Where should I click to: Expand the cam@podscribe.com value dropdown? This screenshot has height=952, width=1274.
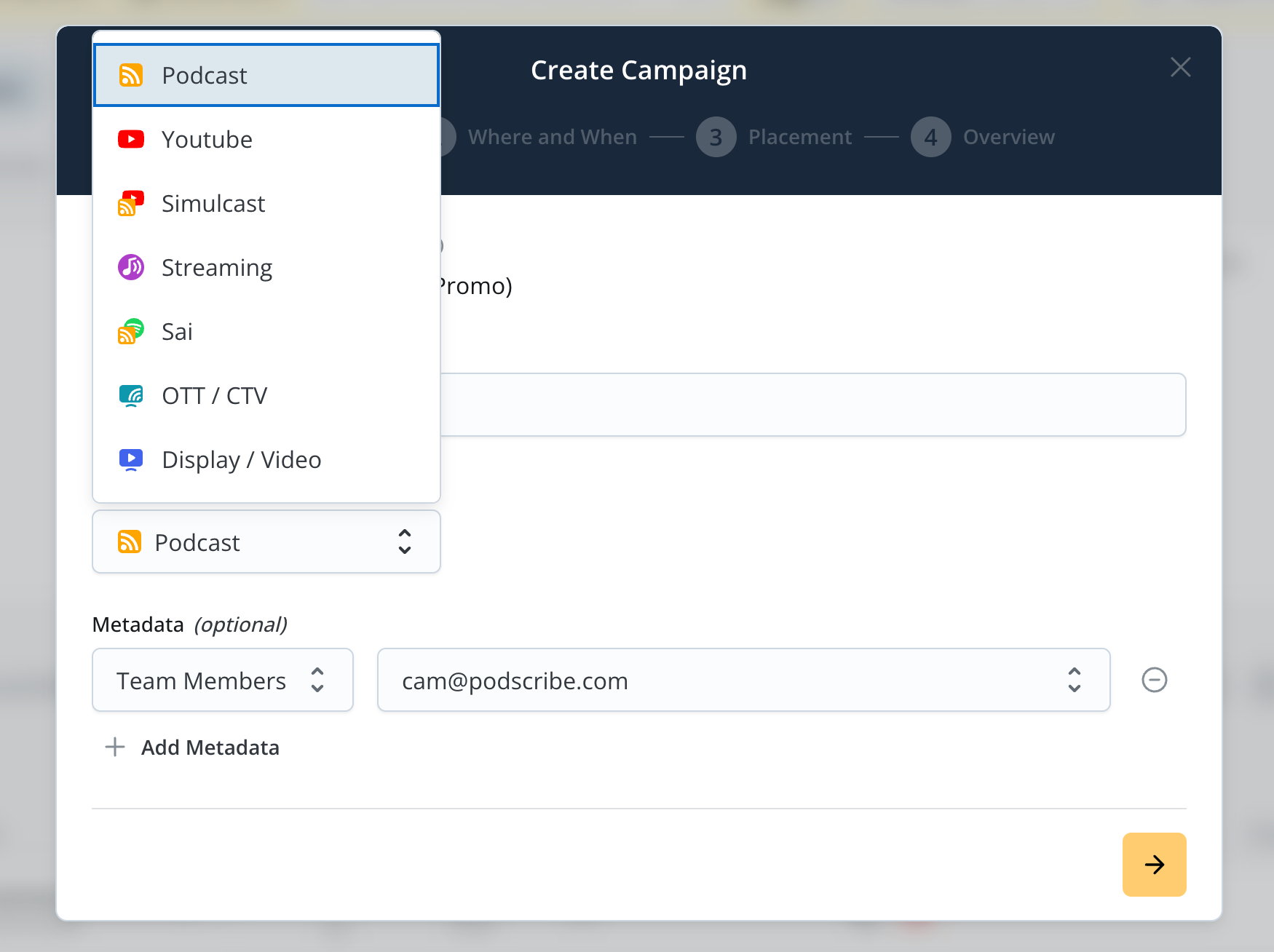743,680
